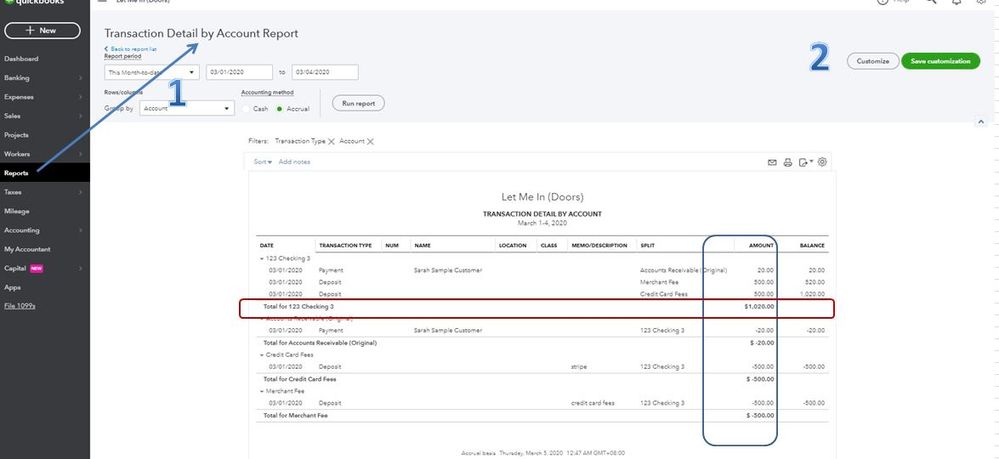This screenshot has width=999, height=459.
Task: Print the report with printer icon
Action: 788,161
